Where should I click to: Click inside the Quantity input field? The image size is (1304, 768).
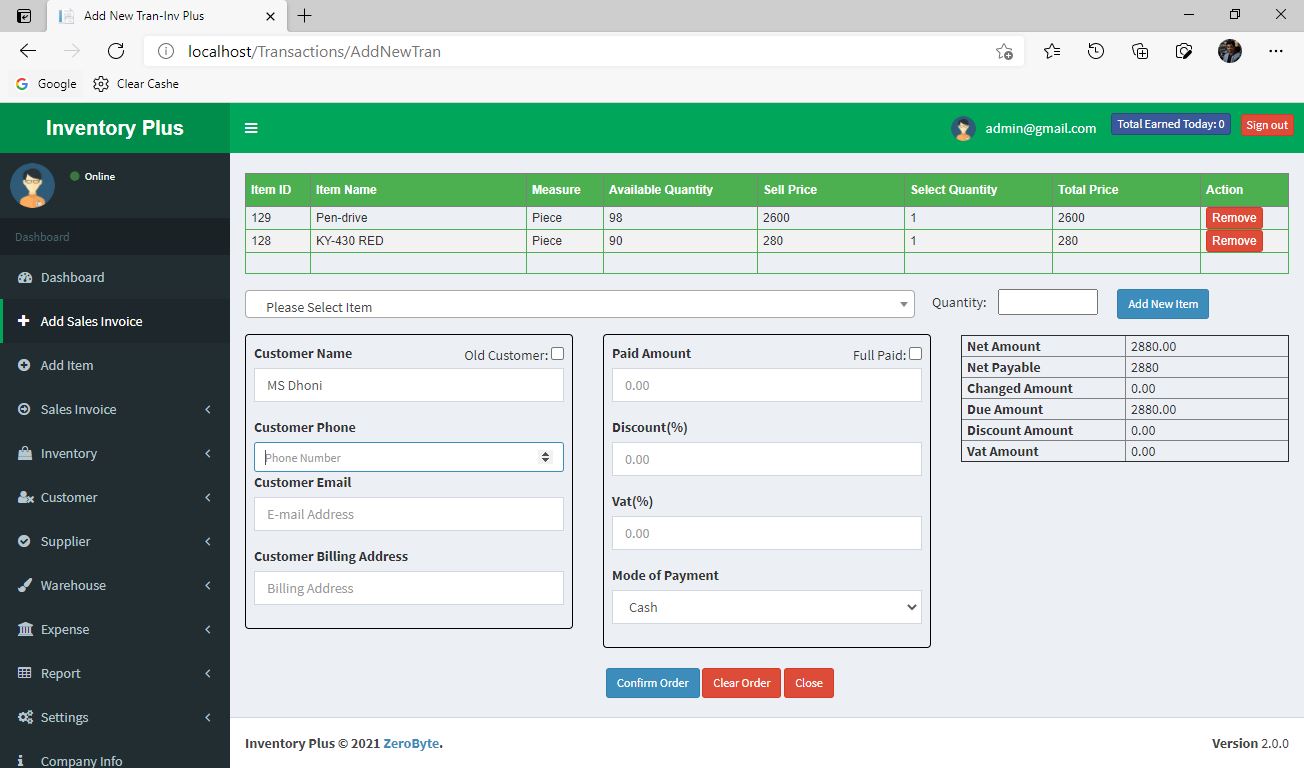[1047, 301]
